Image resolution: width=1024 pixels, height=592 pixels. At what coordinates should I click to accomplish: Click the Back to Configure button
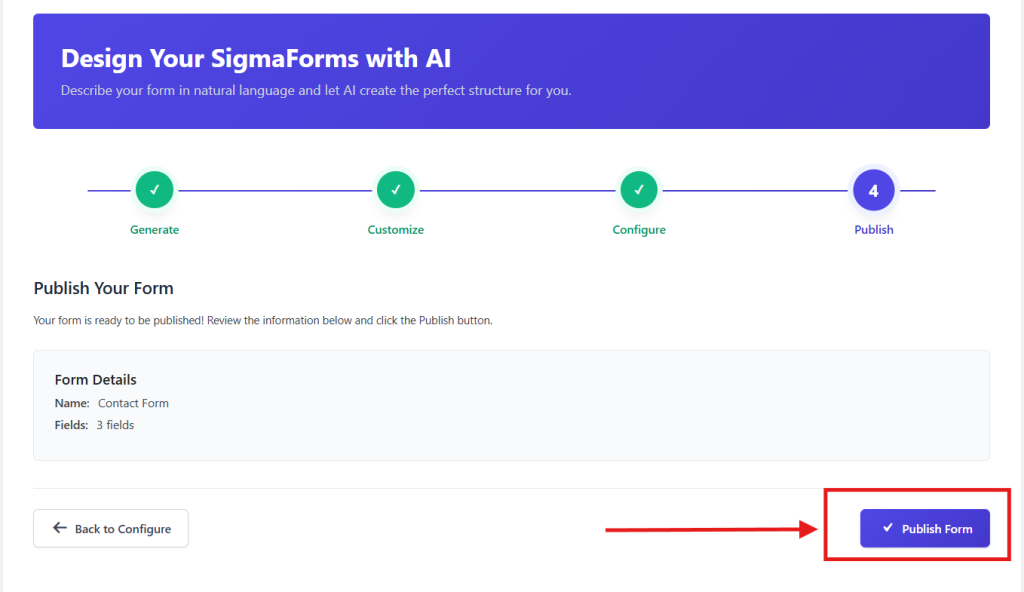[x=110, y=528]
